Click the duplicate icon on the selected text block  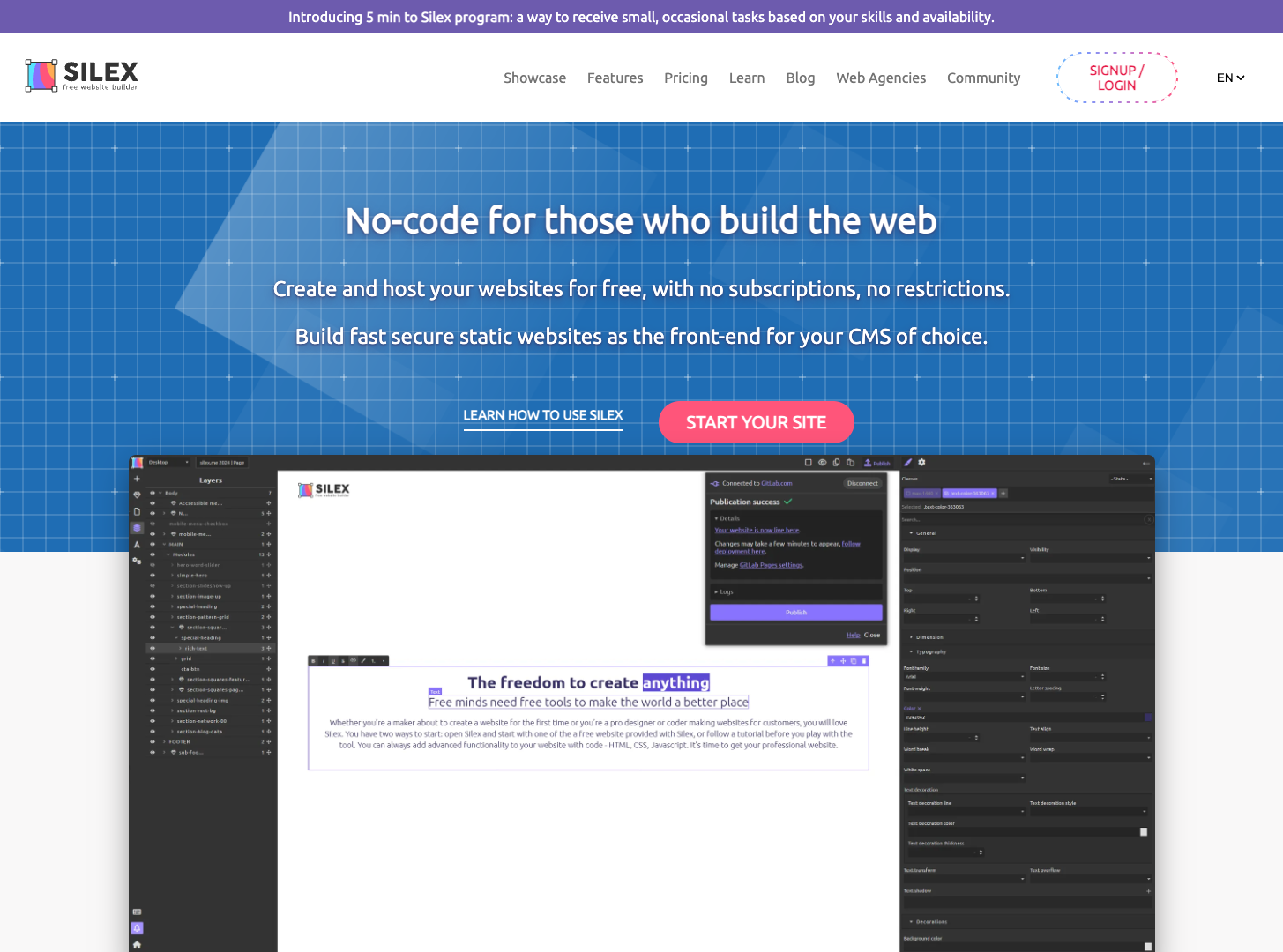[x=854, y=660]
